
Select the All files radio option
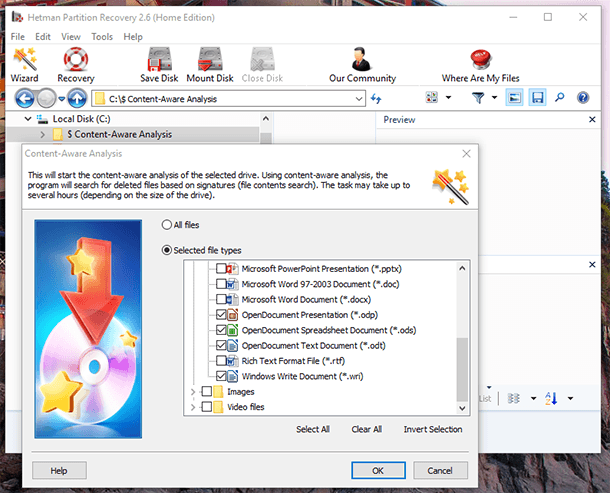click(167, 225)
